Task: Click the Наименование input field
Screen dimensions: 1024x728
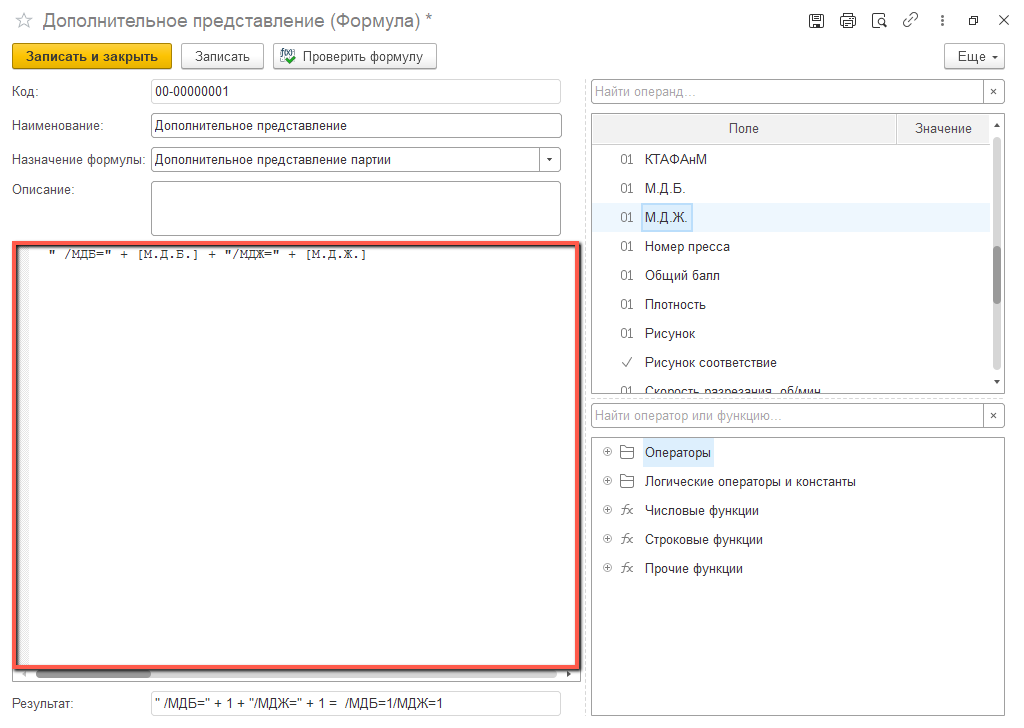Action: (x=355, y=126)
